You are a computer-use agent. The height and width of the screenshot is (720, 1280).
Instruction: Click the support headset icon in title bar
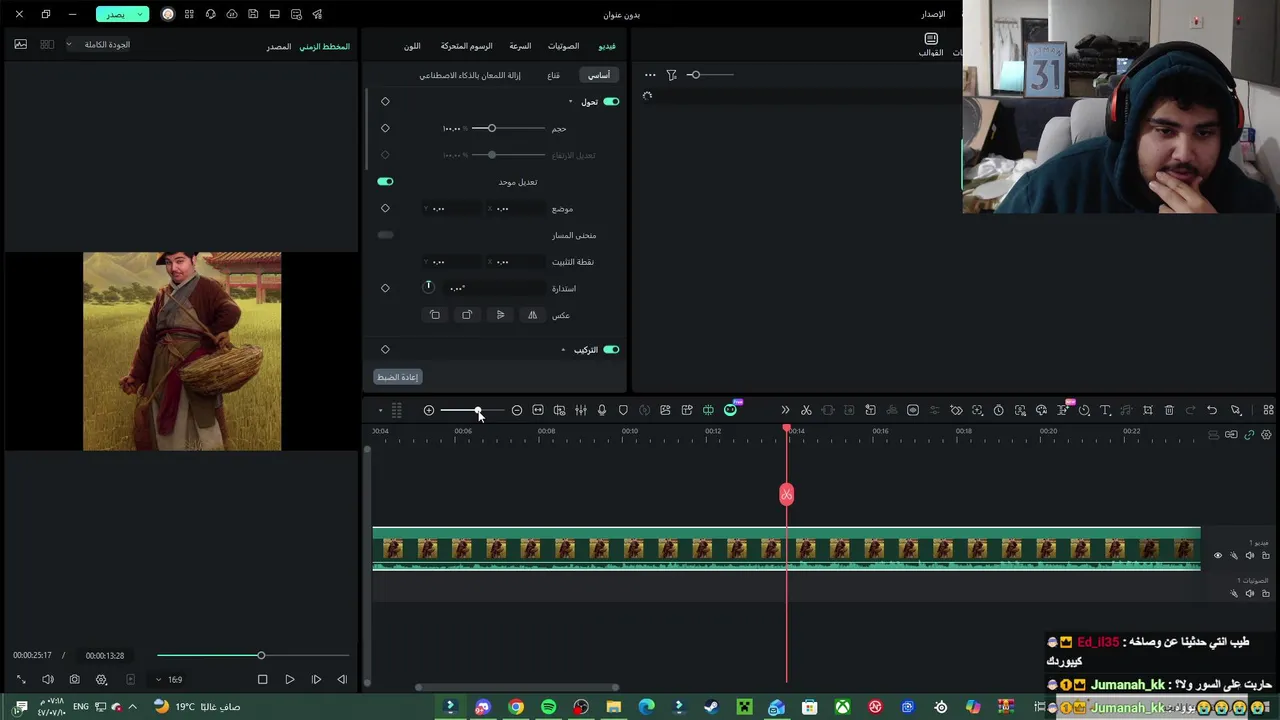coord(210,14)
